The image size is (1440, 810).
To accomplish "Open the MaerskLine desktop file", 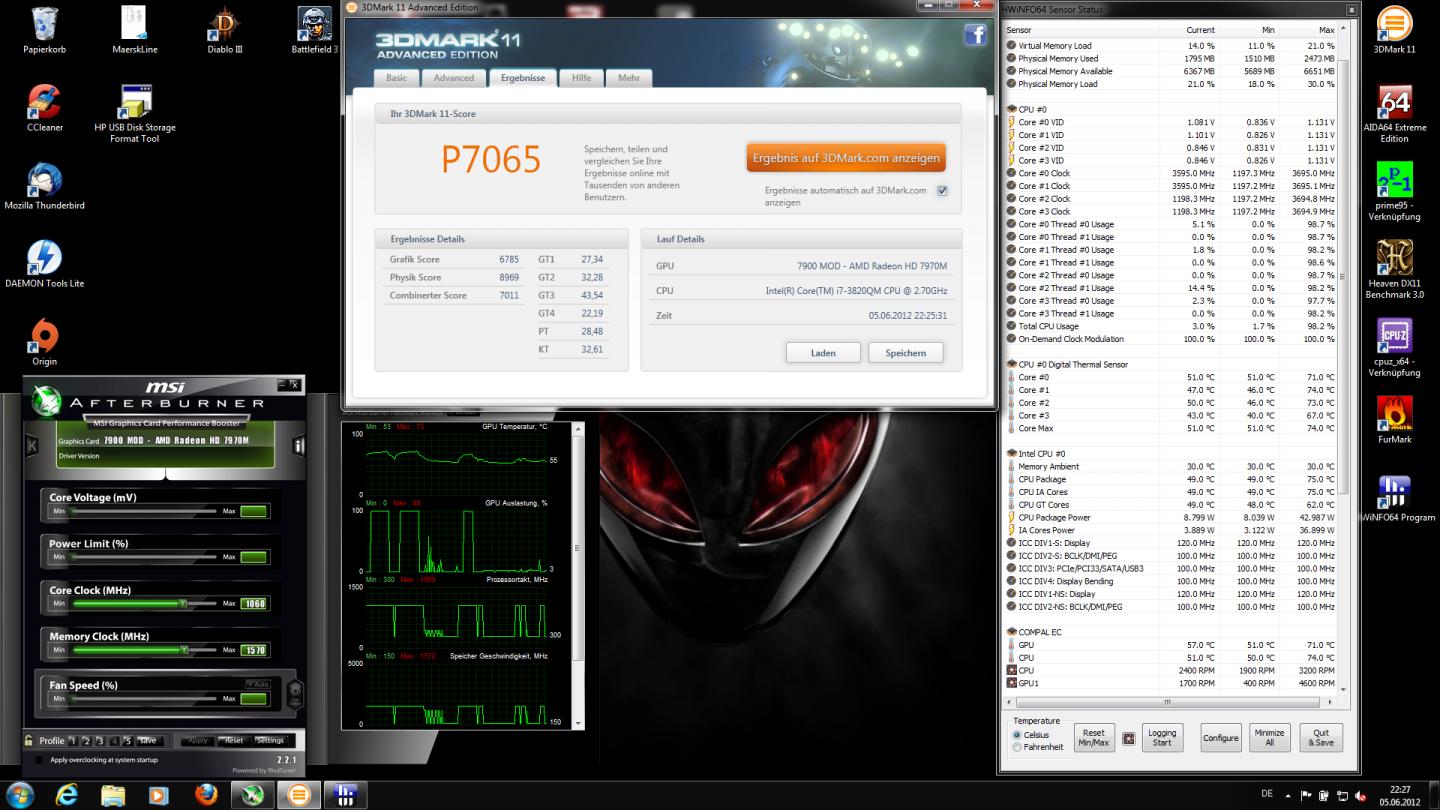I will (135, 30).
